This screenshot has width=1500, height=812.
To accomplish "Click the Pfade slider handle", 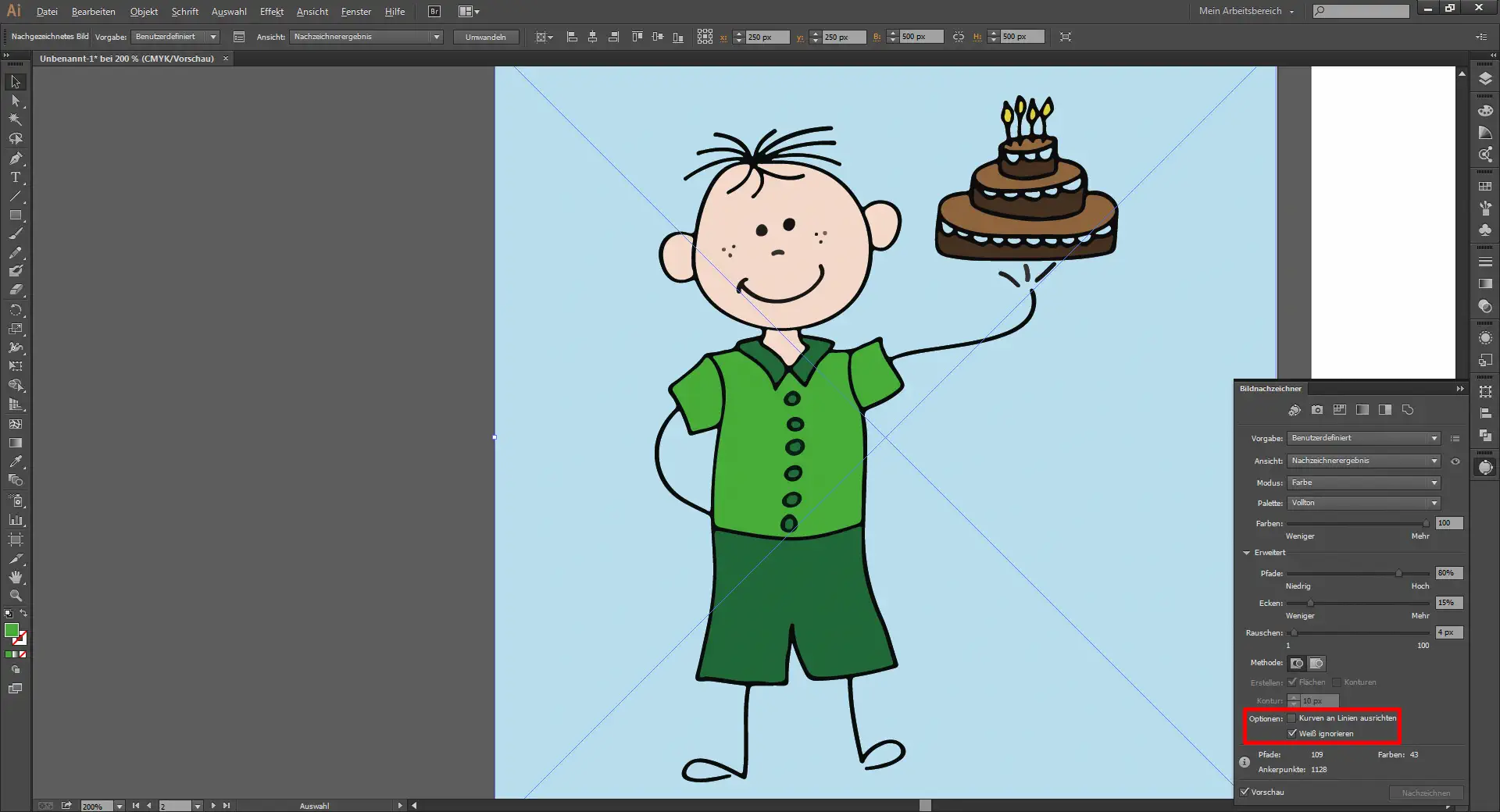I will point(1398,574).
